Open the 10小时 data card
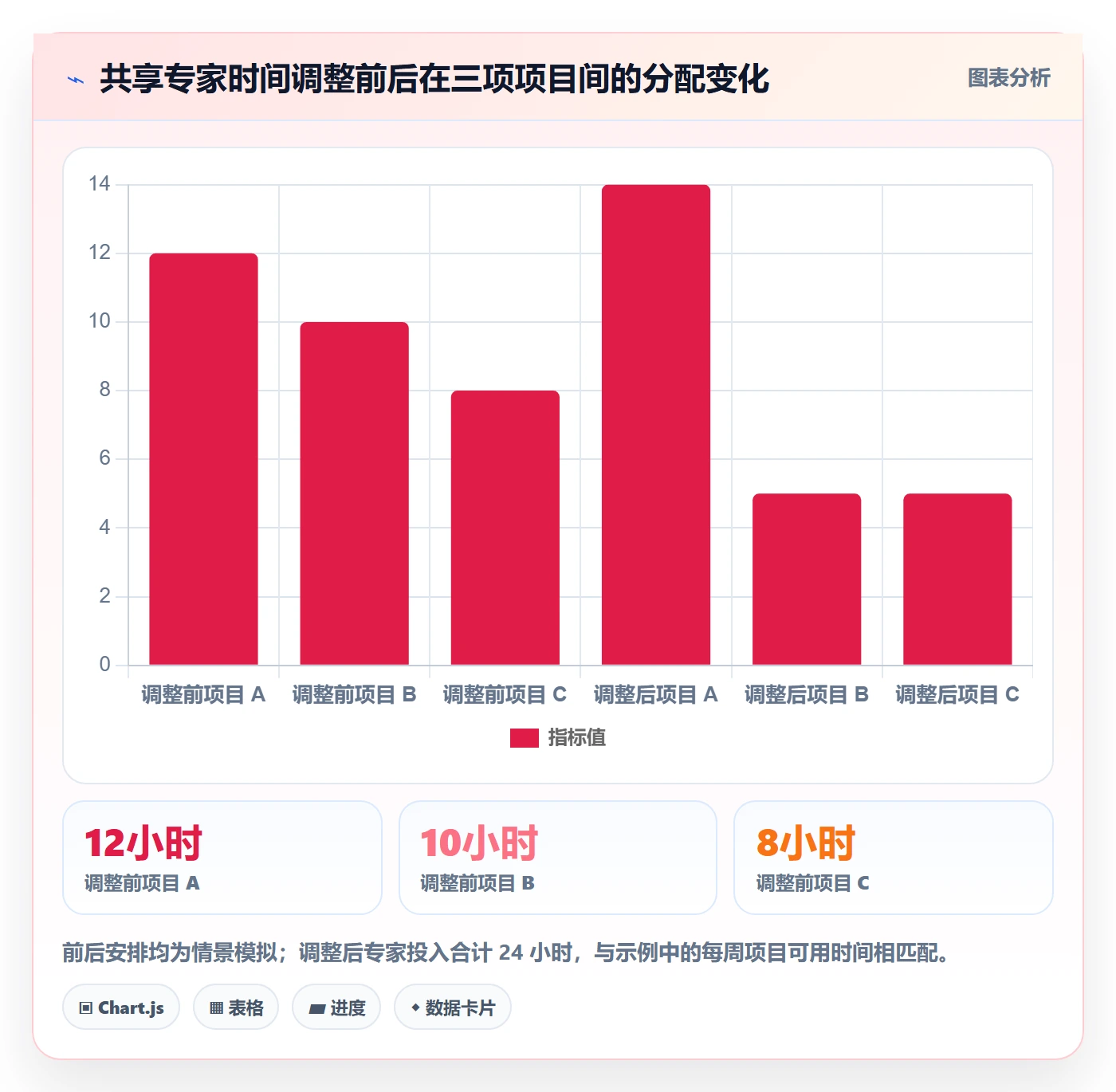1116x1092 pixels. coord(558,858)
